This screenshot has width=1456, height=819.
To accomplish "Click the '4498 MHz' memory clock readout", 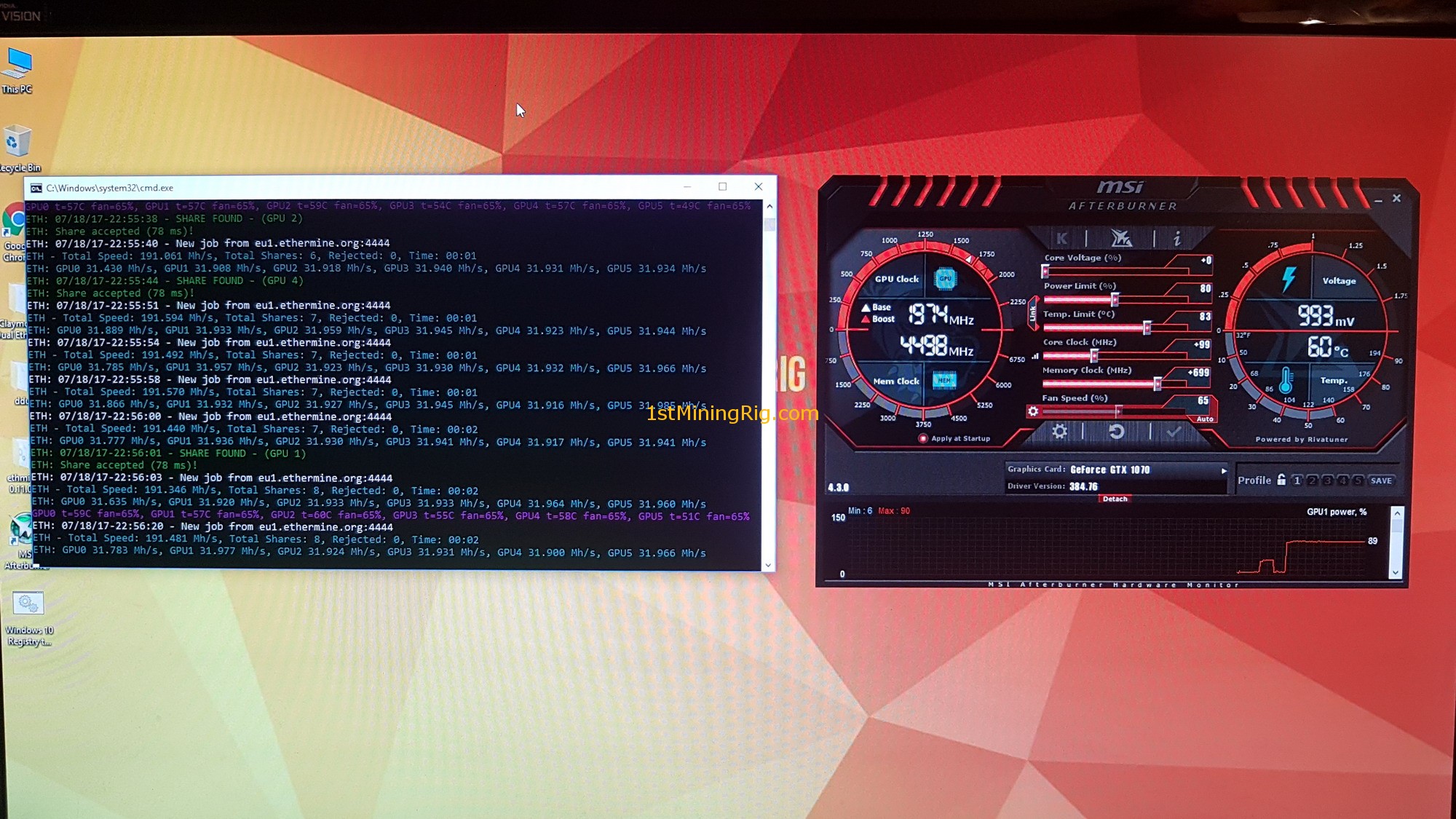I will pos(936,346).
